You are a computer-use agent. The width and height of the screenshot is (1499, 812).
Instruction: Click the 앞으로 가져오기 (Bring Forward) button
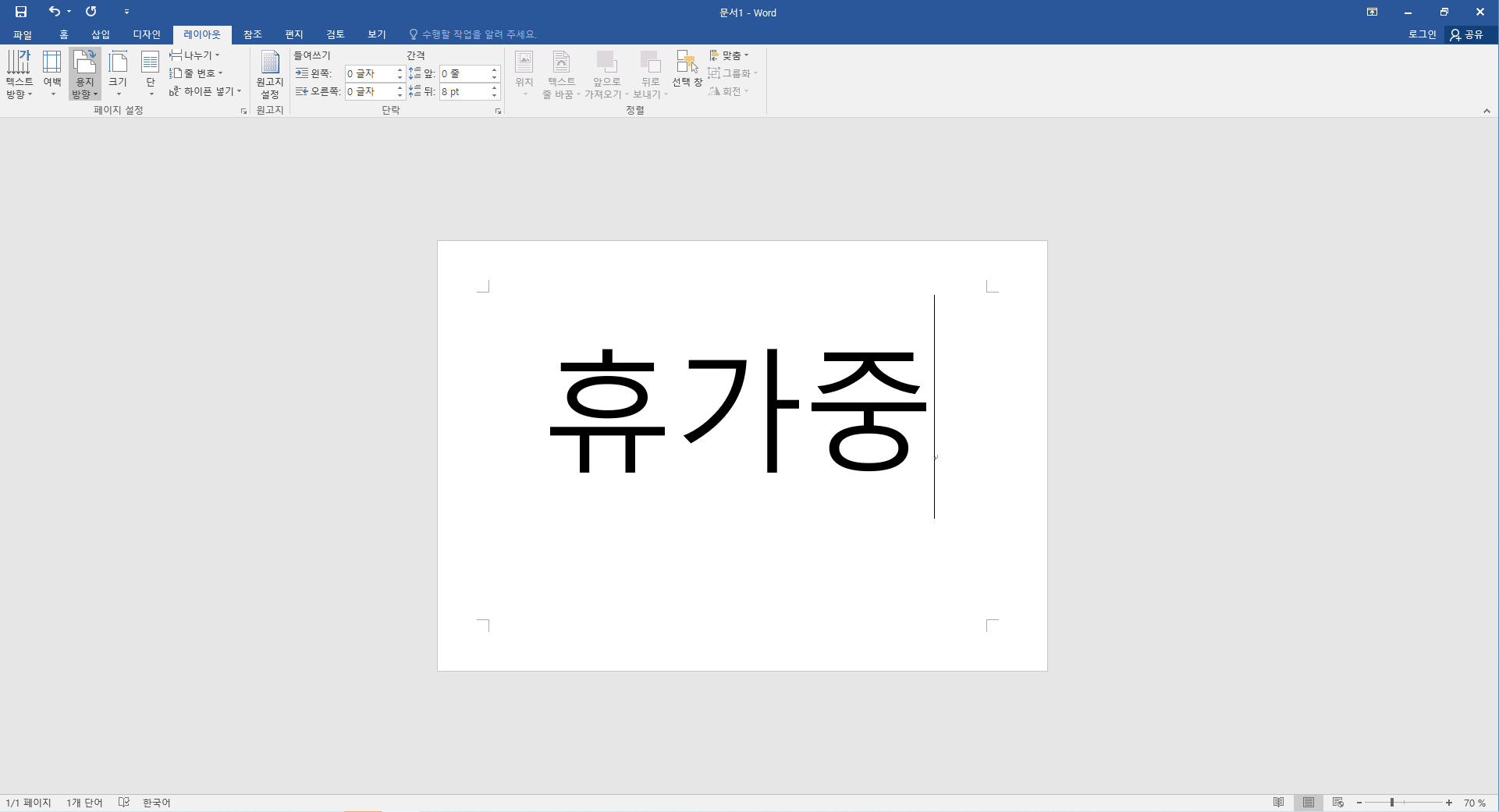[606, 74]
